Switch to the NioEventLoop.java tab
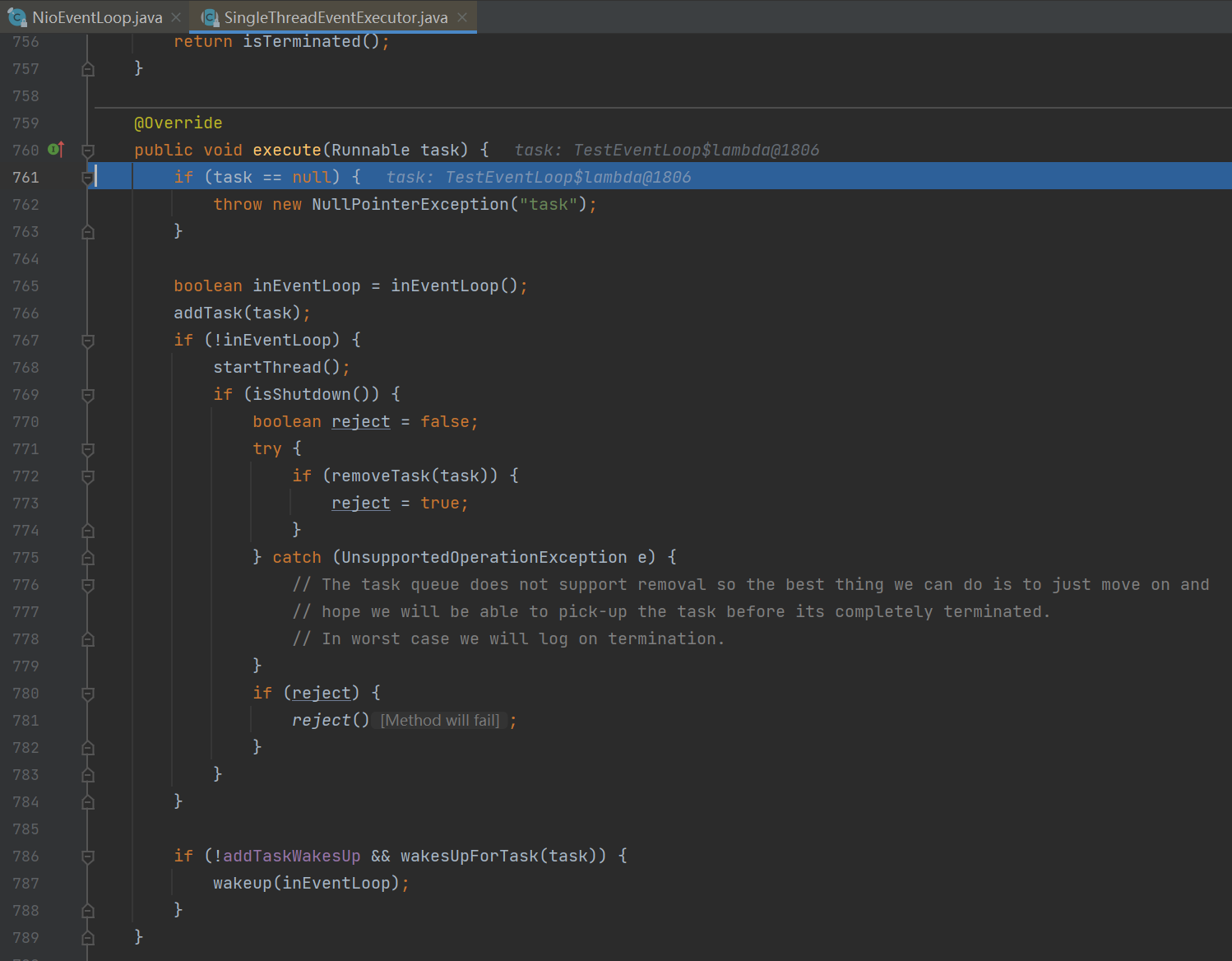This screenshot has width=1232, height=961. point(97,17)
